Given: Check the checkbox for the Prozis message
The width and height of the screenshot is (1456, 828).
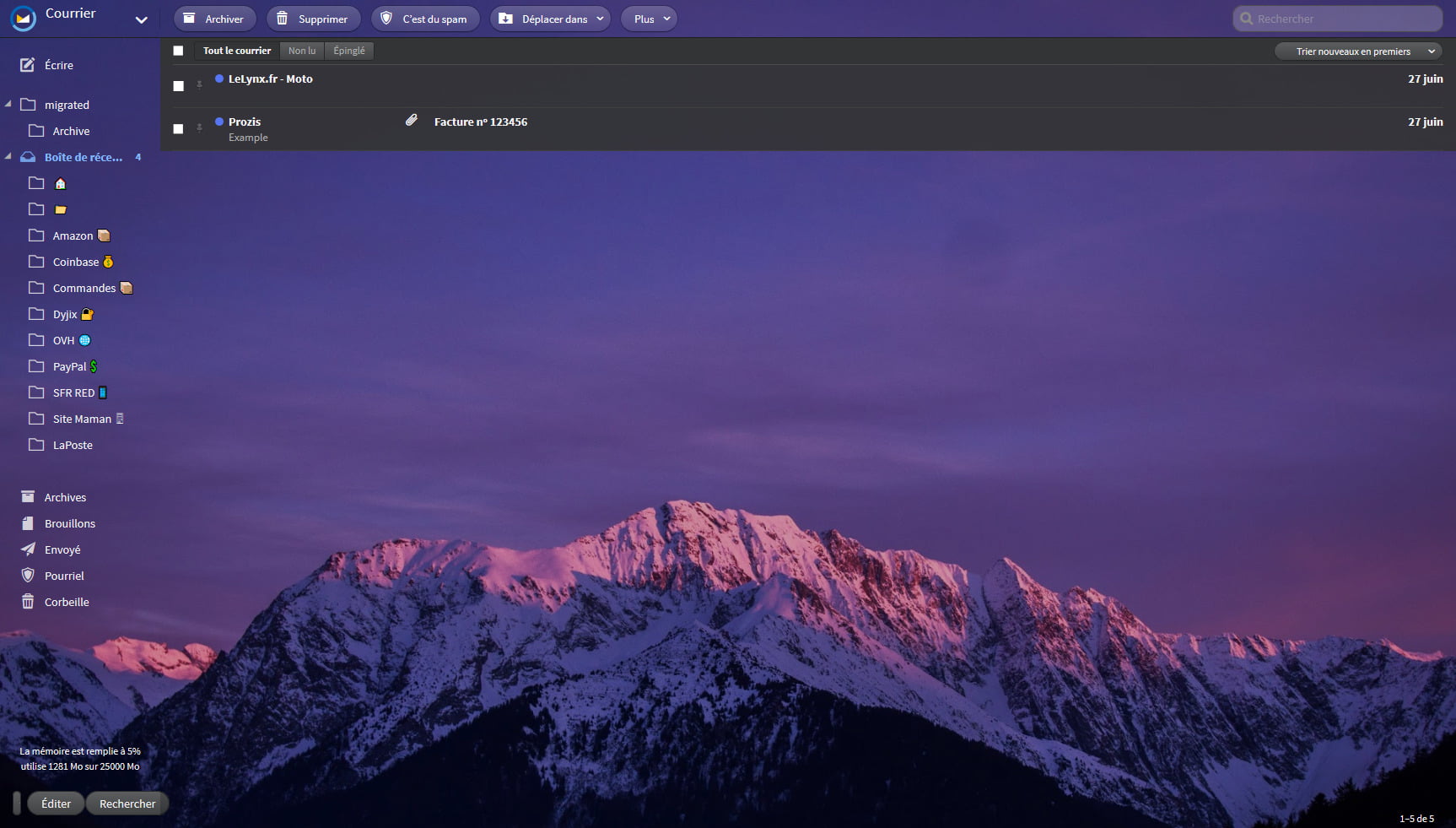Looking at the screenshot, I should click(178, 129).
